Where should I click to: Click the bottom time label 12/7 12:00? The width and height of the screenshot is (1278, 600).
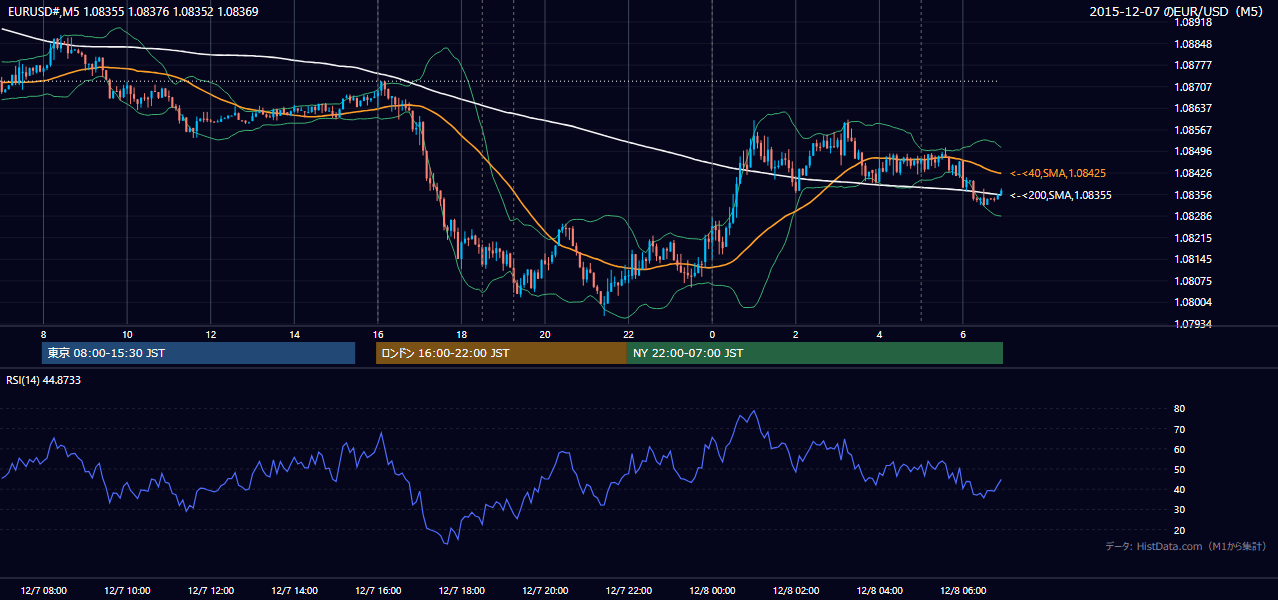(210, 591)
